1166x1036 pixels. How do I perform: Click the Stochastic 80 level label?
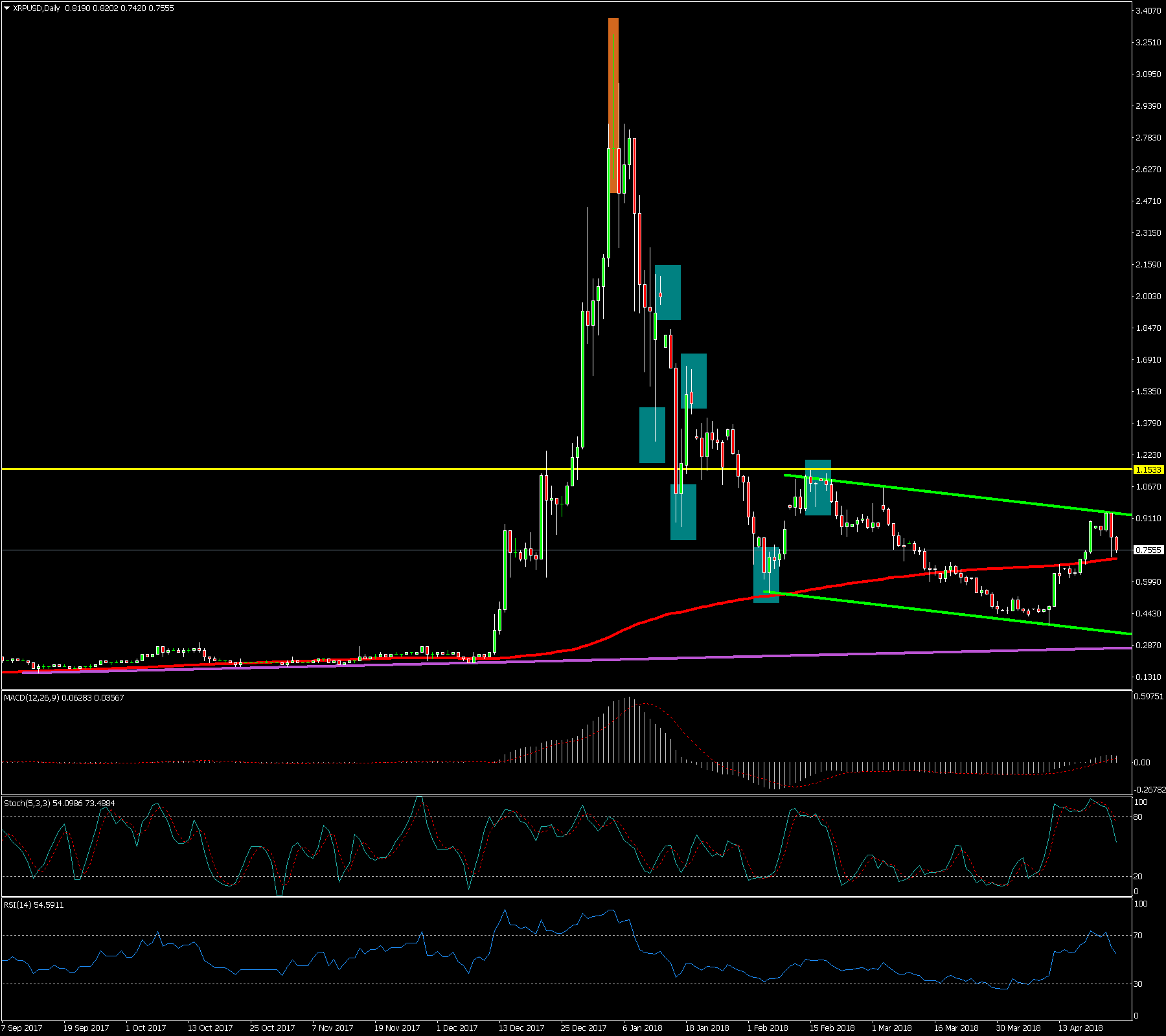point(1137,817)
